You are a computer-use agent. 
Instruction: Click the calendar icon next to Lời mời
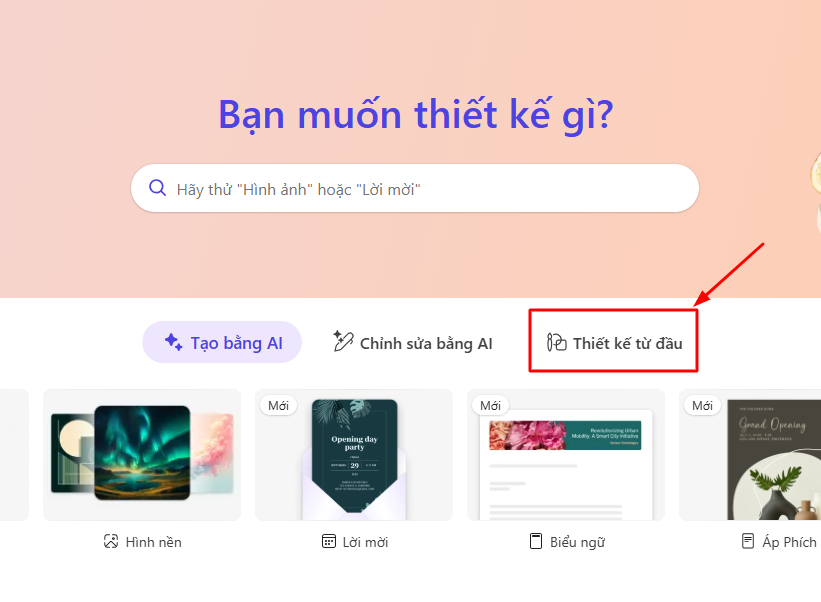(329, 541)
